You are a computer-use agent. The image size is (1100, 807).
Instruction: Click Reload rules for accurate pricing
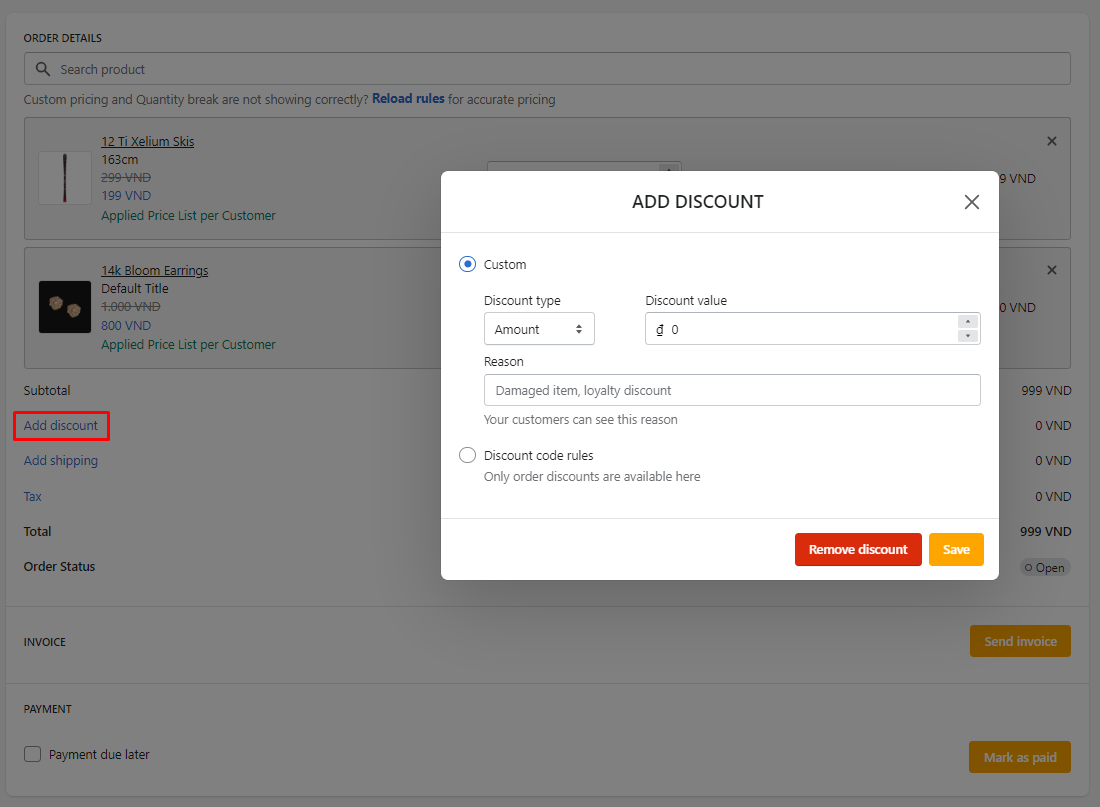408,99
